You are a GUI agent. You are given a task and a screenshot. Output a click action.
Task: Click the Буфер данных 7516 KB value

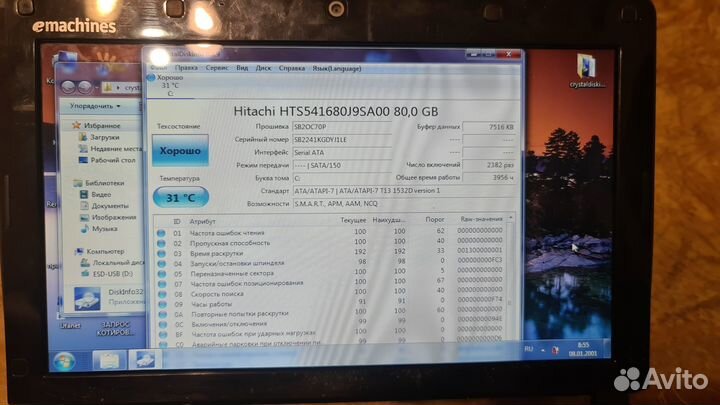489,127
